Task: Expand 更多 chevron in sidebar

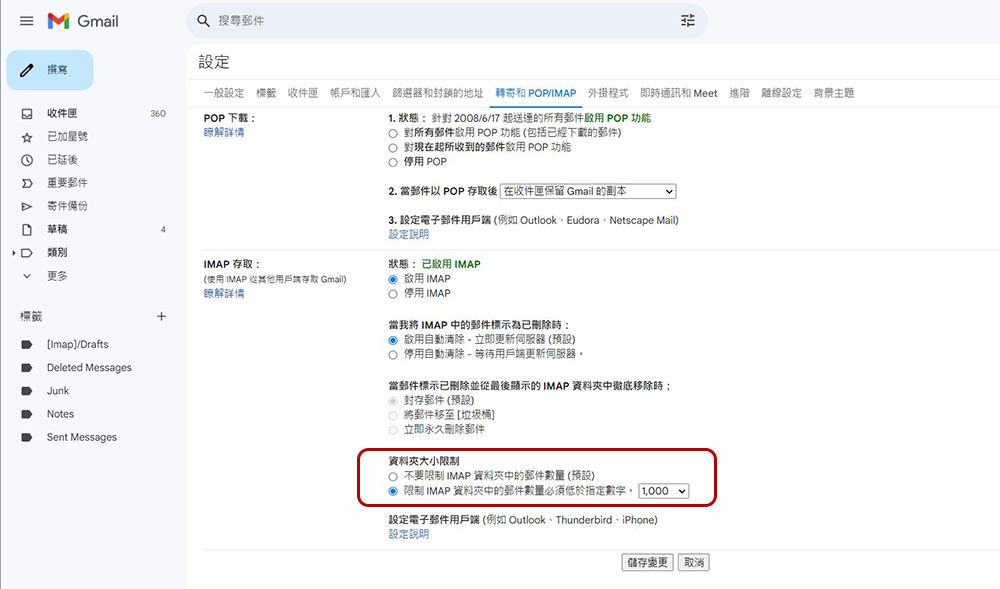Action: [x=27, y=276]
